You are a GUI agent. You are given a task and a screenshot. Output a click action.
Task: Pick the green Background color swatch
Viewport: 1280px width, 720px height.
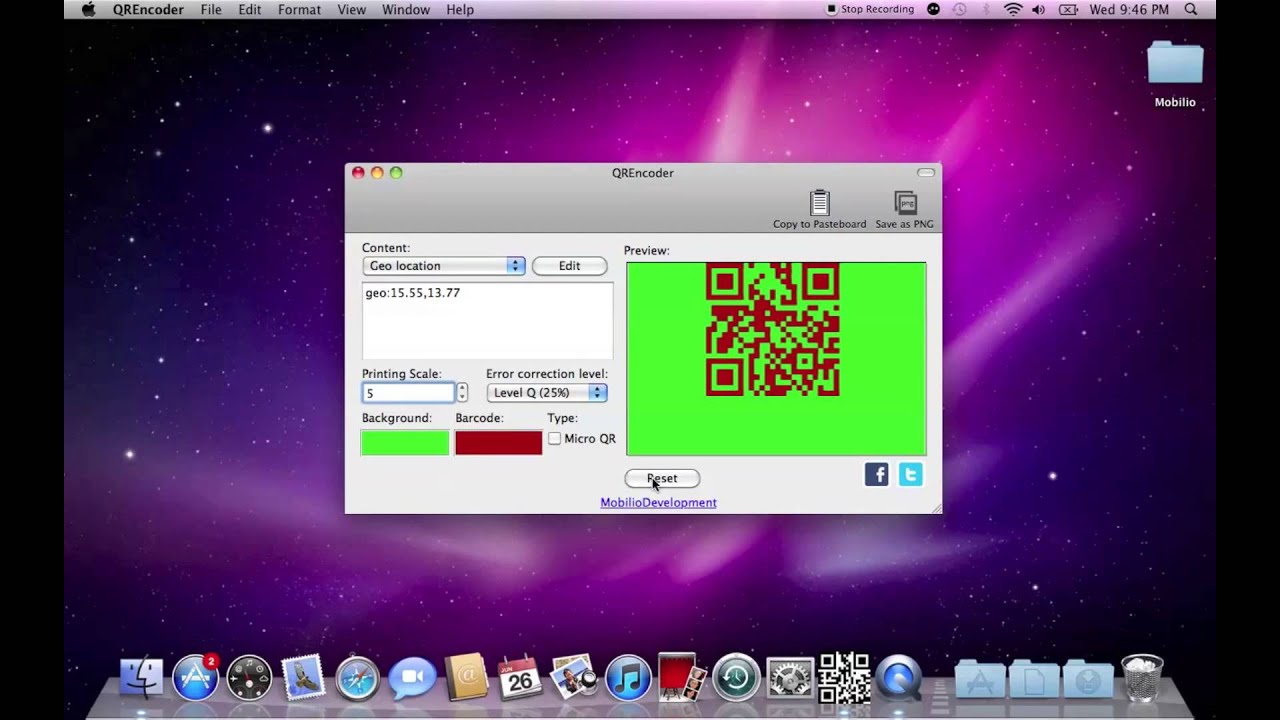coord(405,442)
